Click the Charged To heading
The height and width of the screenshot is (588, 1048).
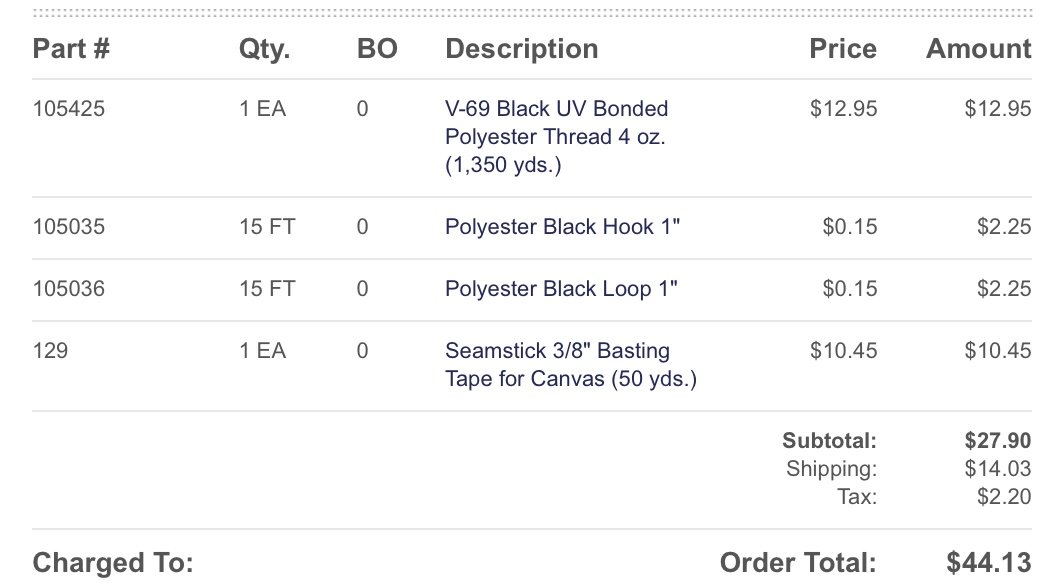[113, 563]
